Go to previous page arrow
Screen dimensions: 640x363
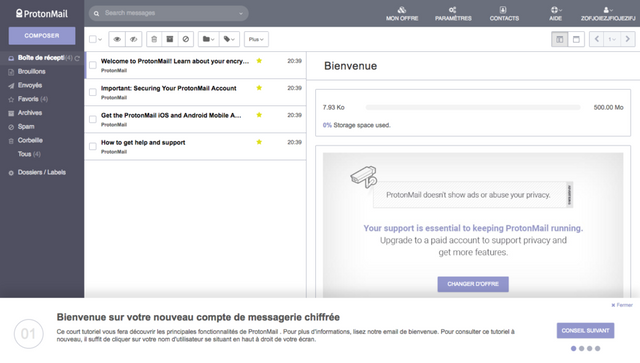tap(597, 39)
